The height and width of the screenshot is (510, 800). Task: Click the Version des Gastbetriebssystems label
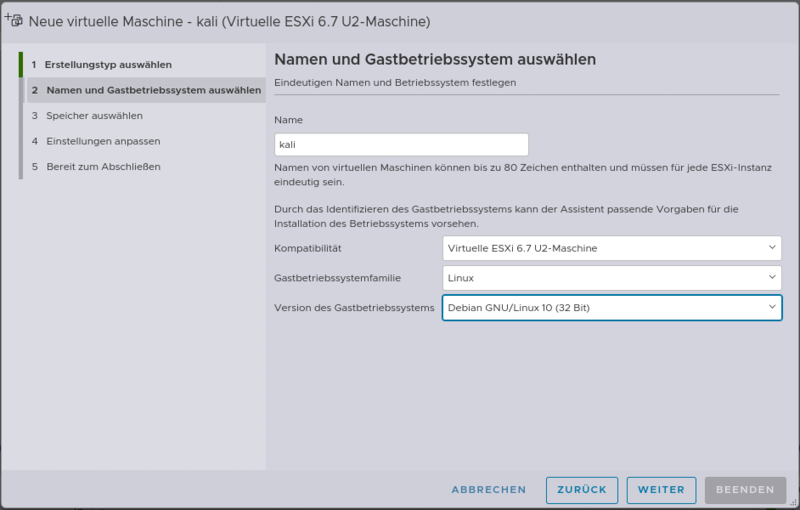[354, 308]
